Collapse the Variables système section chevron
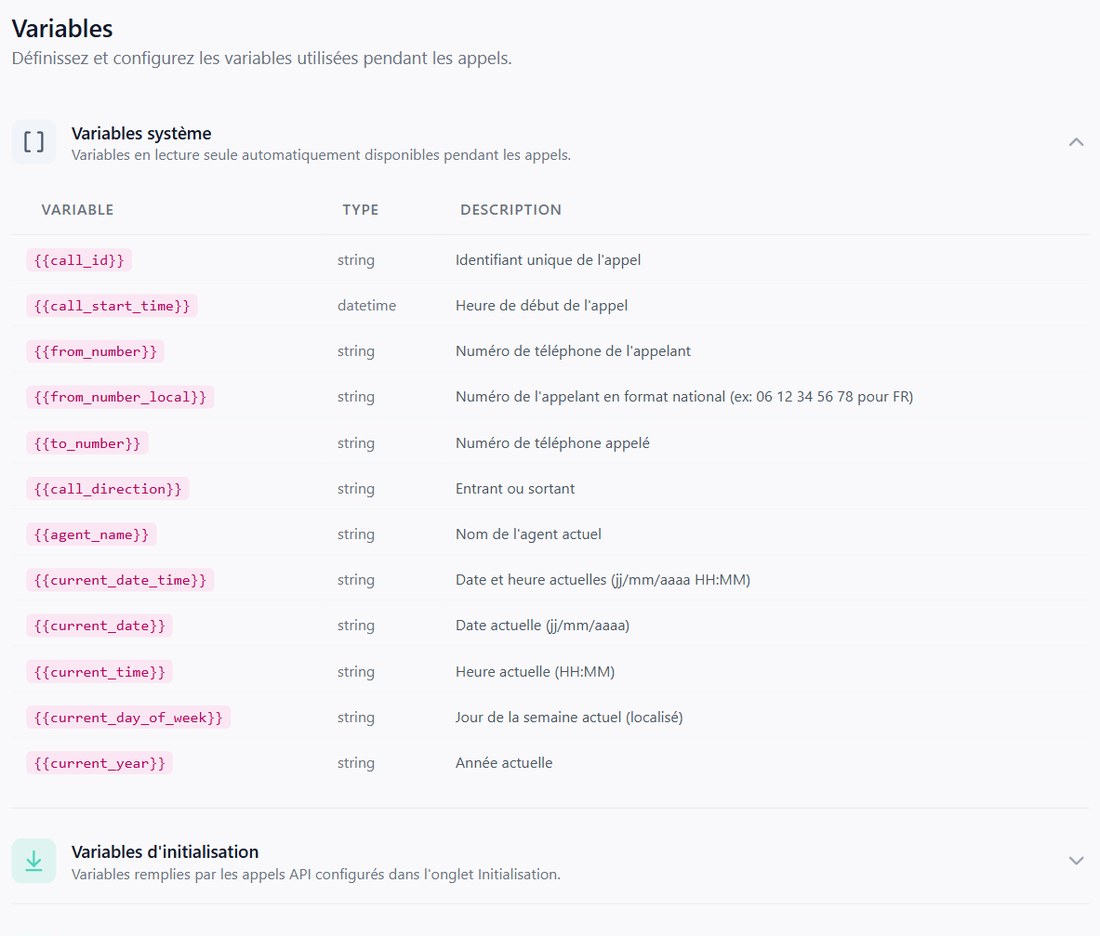The width and height of the screenshot is (1100, 936). 1076,142
